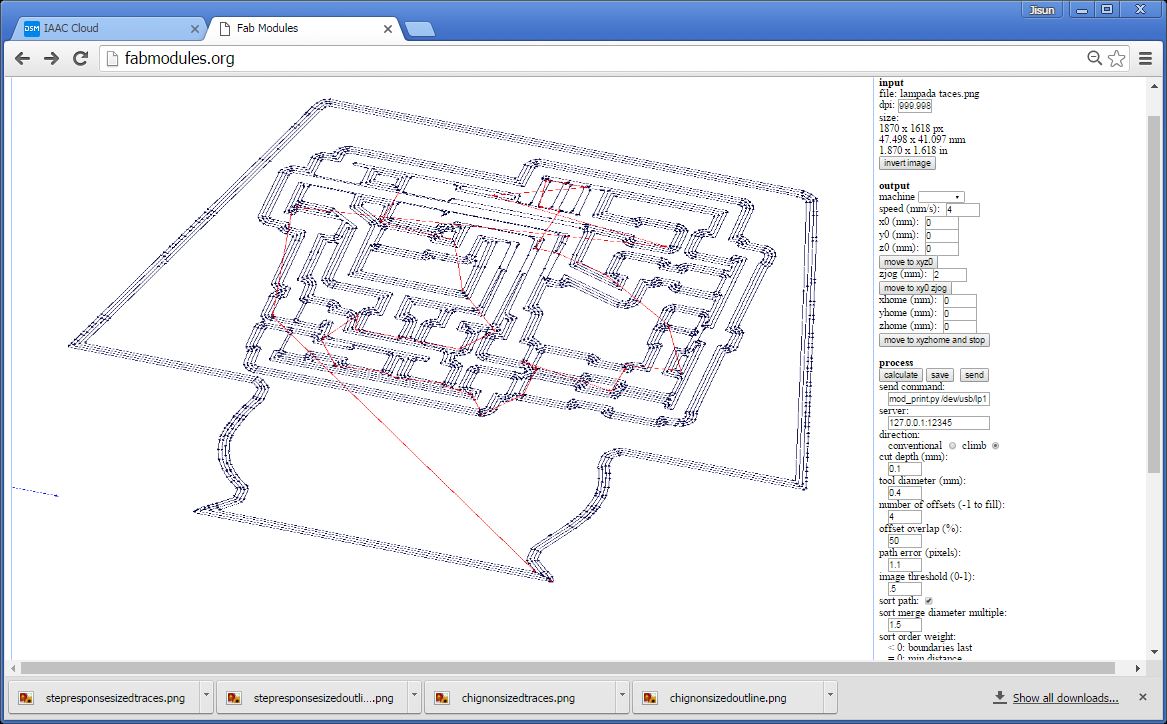Bookmark this page with the star icon

[x=1116, y=58]
